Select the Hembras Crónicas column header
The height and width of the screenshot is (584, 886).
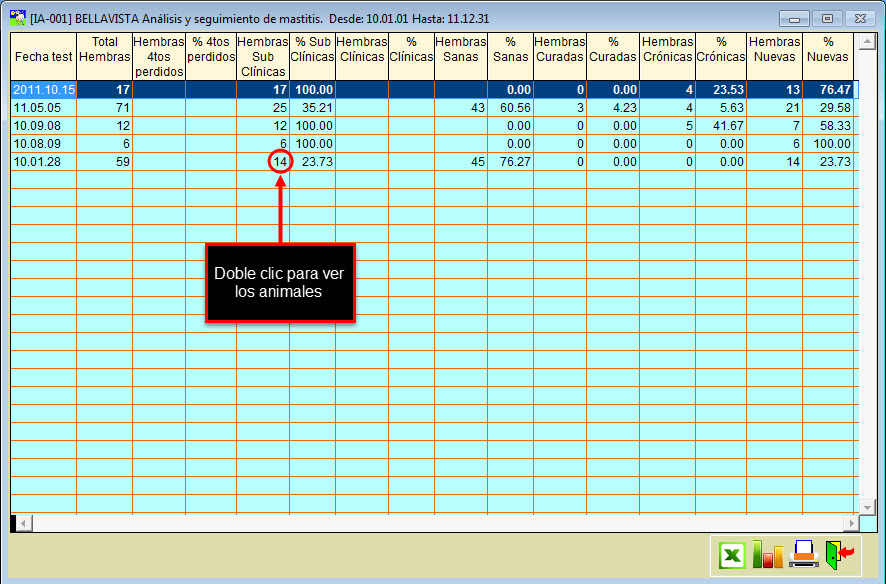[666, 50]
